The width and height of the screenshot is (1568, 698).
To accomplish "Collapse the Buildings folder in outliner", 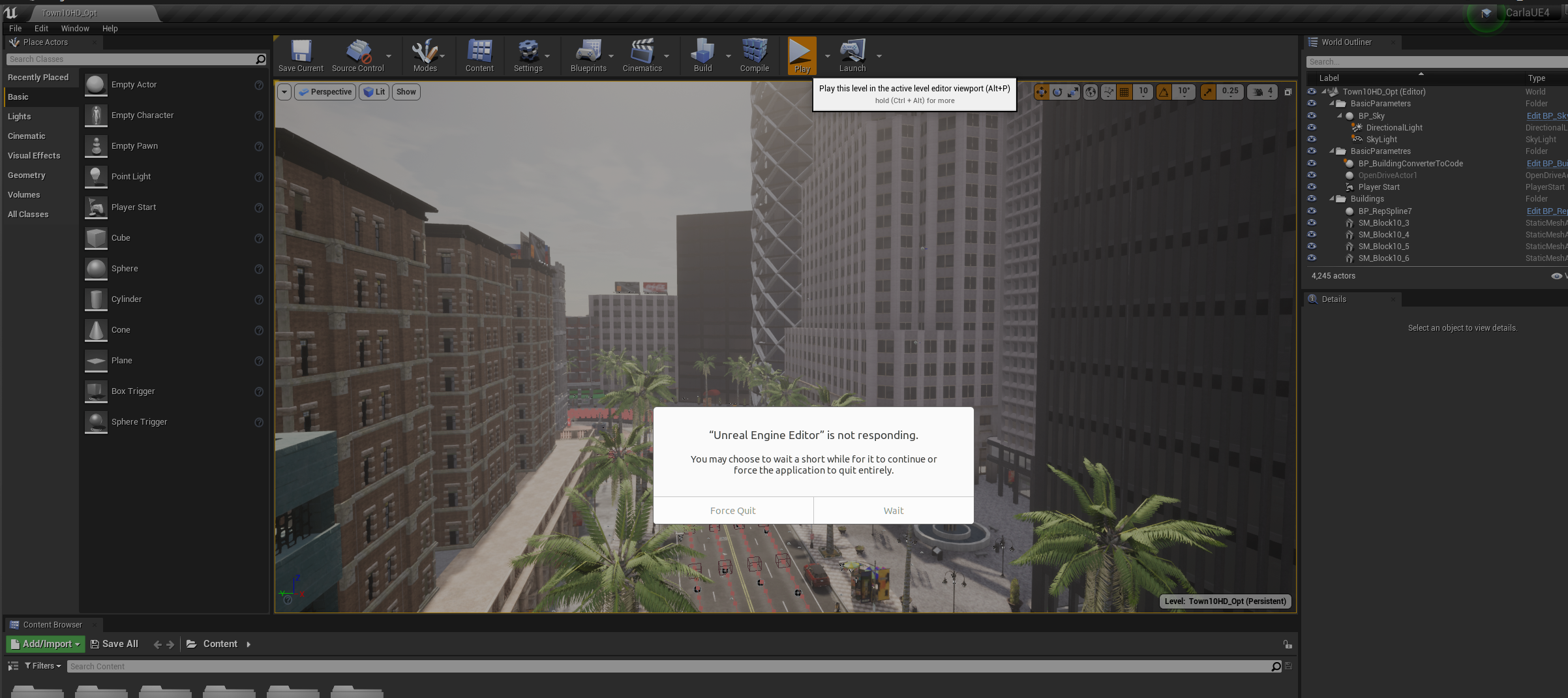I will (x=1332, y=199).
